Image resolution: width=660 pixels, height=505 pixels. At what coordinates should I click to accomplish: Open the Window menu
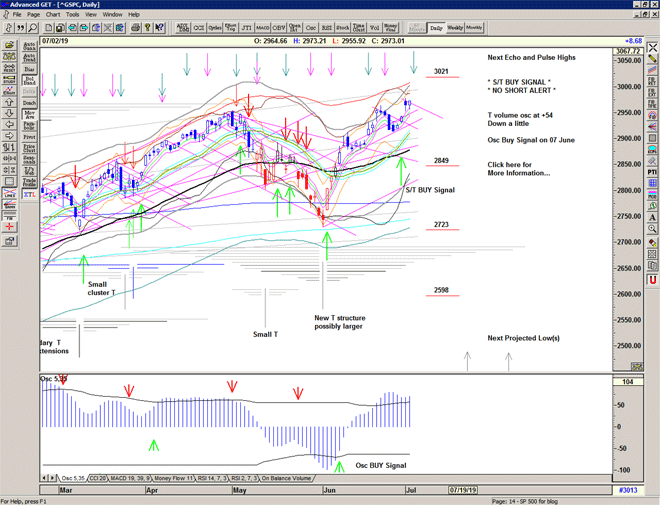tap(112, 15)
